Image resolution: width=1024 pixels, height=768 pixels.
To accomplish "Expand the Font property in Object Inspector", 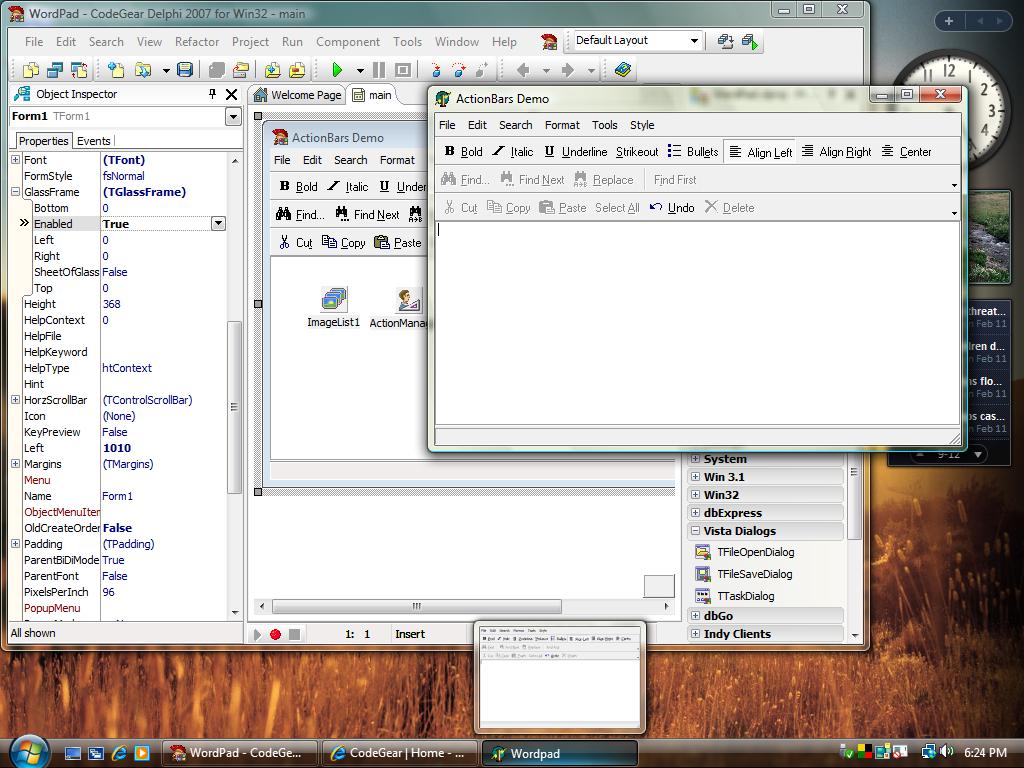I will (16, 159).
